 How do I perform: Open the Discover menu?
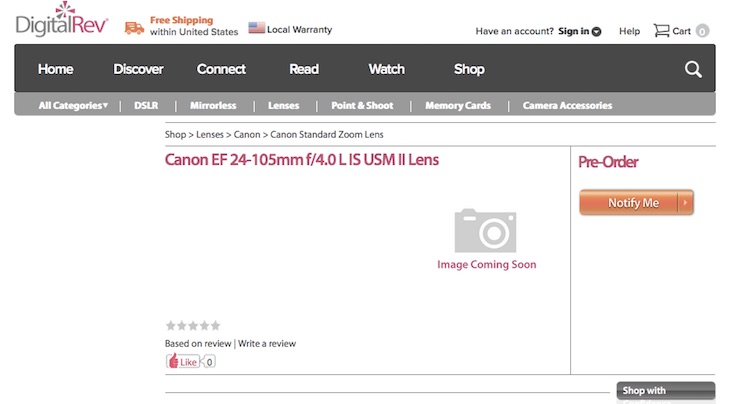[x=138, y=69]
